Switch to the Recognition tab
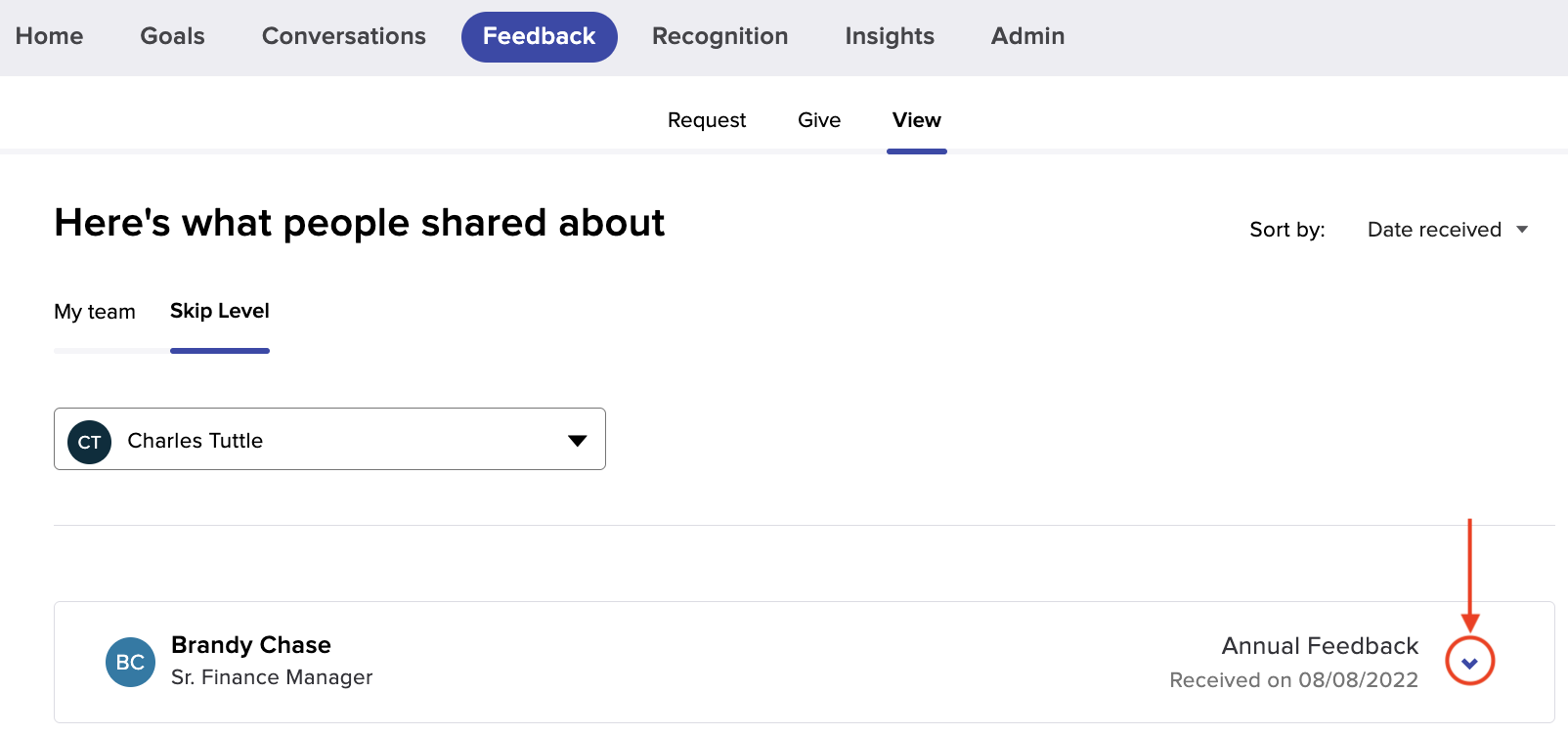Screen dimensions: 1568x735 click(719, 36)
